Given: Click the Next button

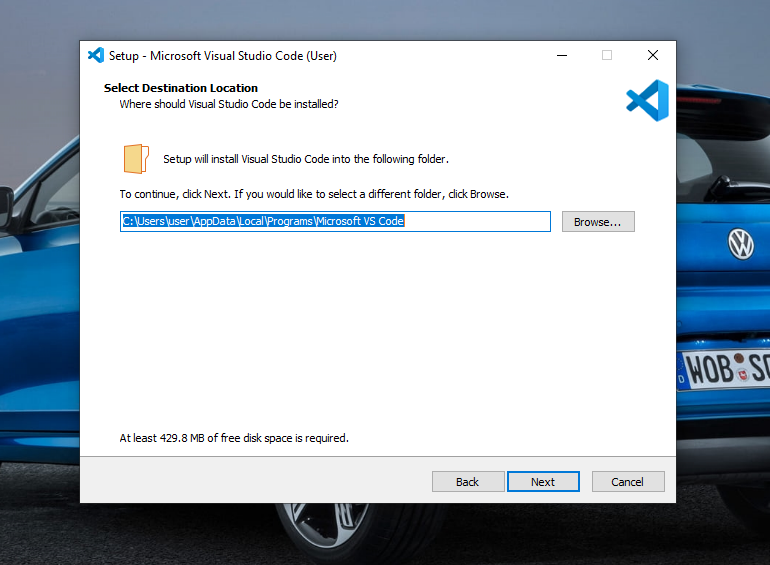Looking at the screenshot, I should click(x=543, y=482).
